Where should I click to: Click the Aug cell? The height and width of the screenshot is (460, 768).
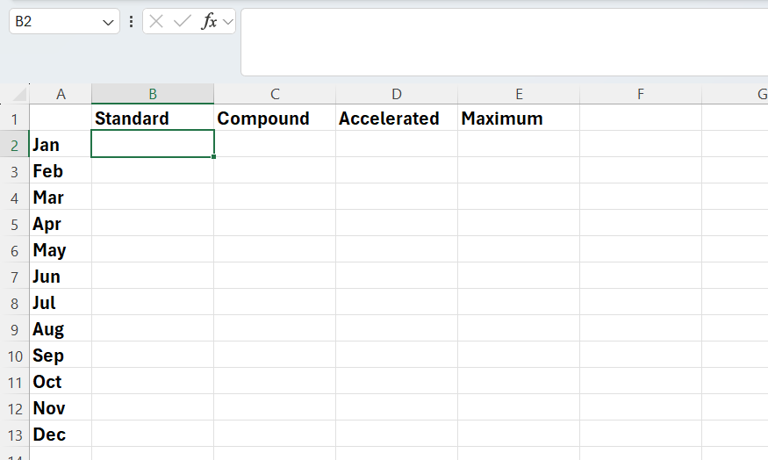(61, 329)
